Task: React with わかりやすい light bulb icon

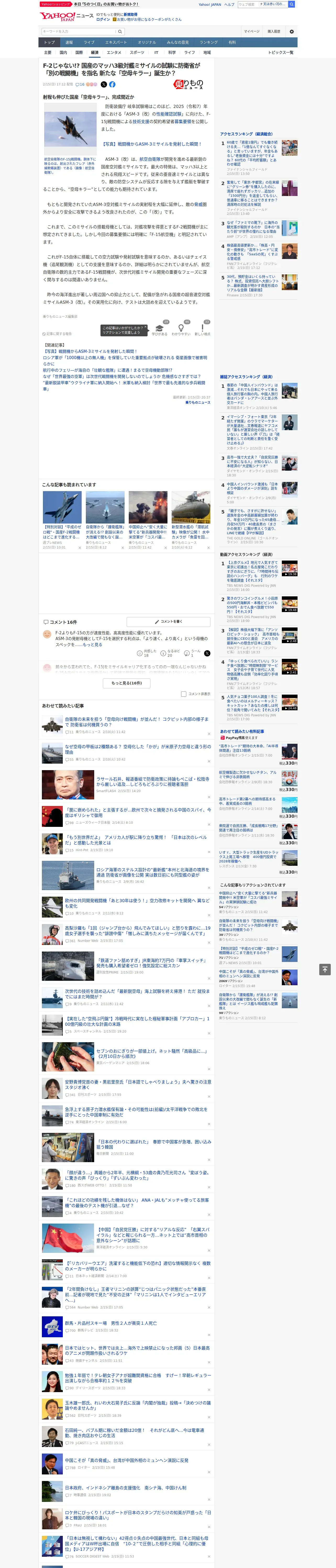Action: (181, 327)
